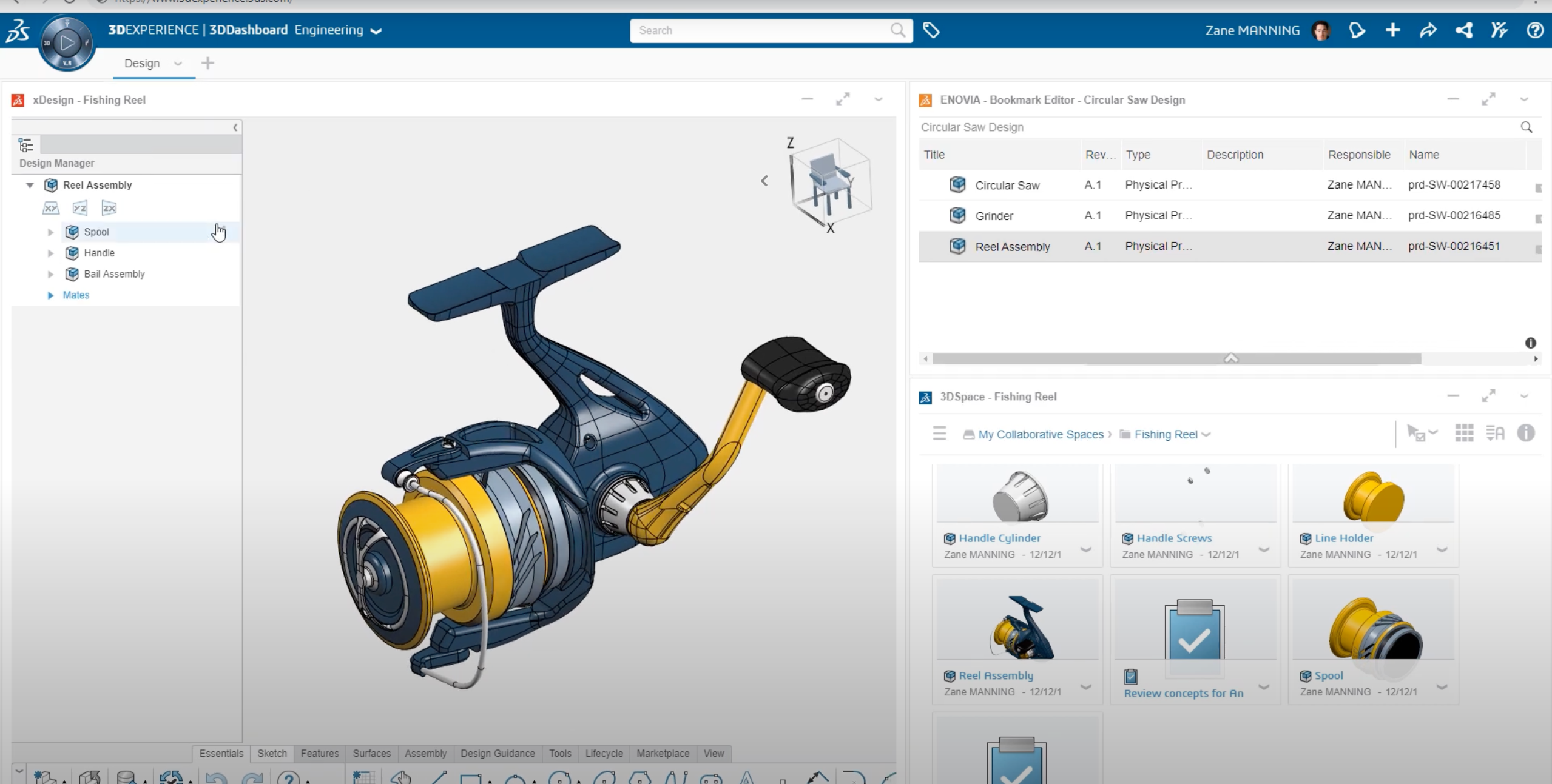Open the My Collaborative Spaces breadcrumb link
Screen dimensions: 1552x784
pyautogui.click(x=1041, y=434)
